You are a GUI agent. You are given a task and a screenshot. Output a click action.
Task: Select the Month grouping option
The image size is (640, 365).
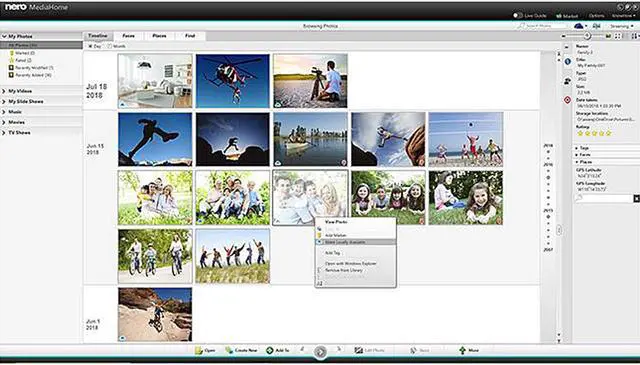[x=116, y=46]
